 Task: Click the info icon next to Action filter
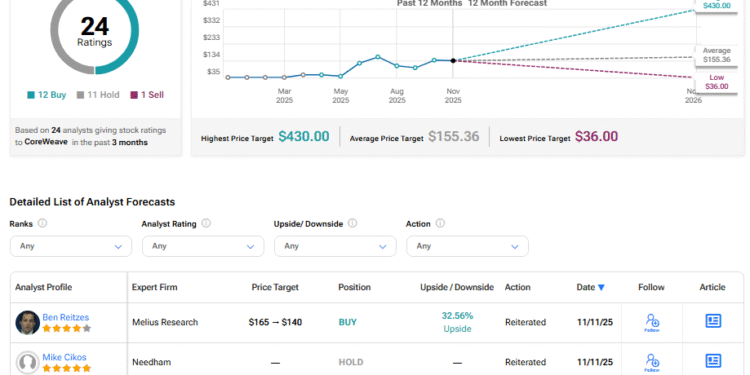[440, 223]
